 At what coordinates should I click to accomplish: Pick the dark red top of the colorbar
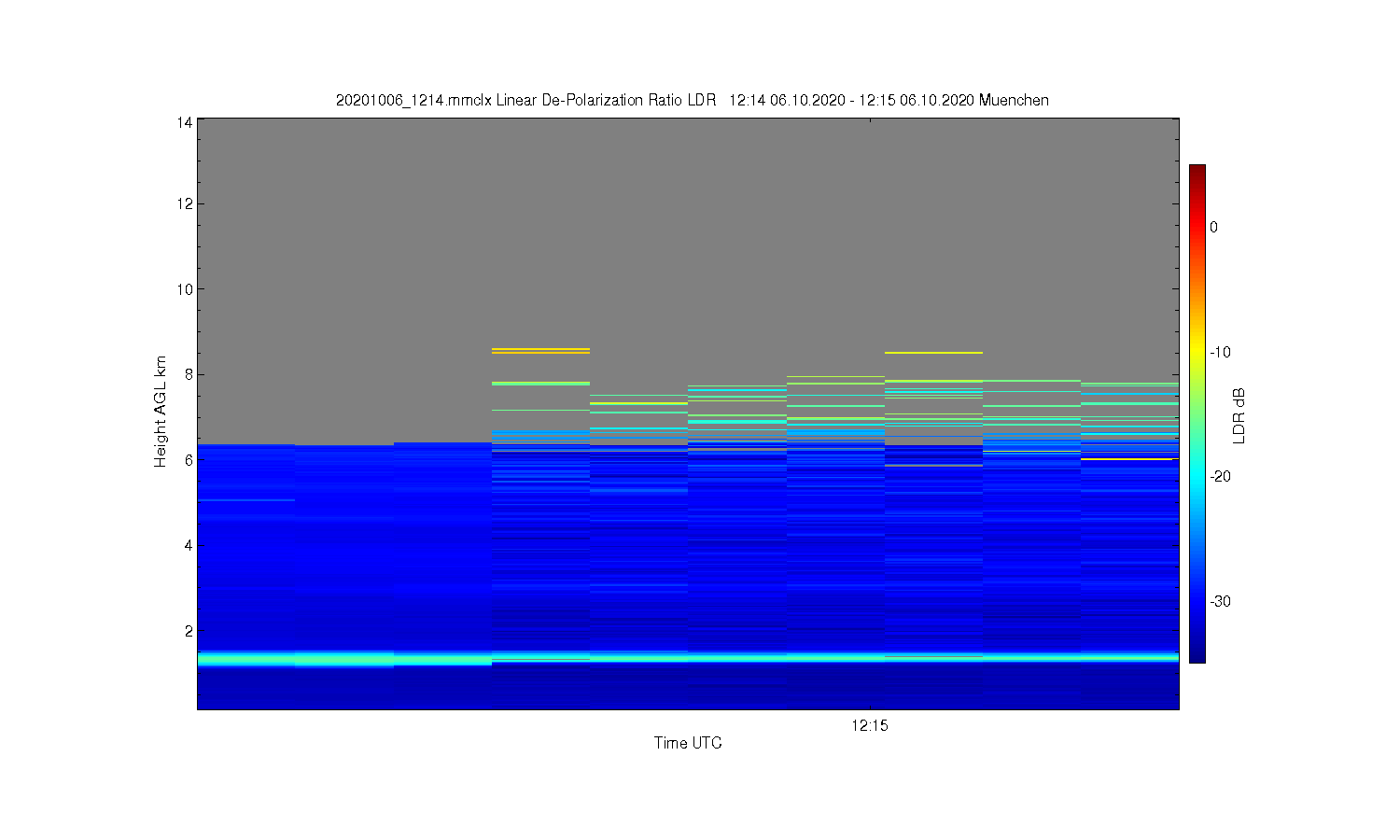1197,172
